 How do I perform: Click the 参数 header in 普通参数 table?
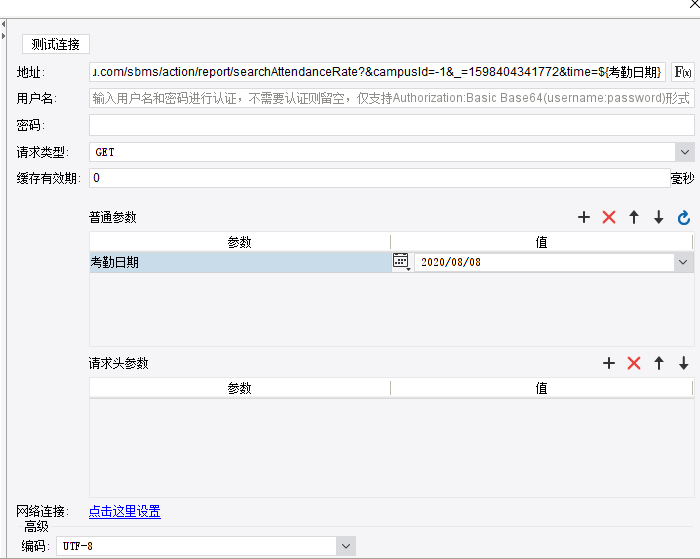click(x=240, y=242)
